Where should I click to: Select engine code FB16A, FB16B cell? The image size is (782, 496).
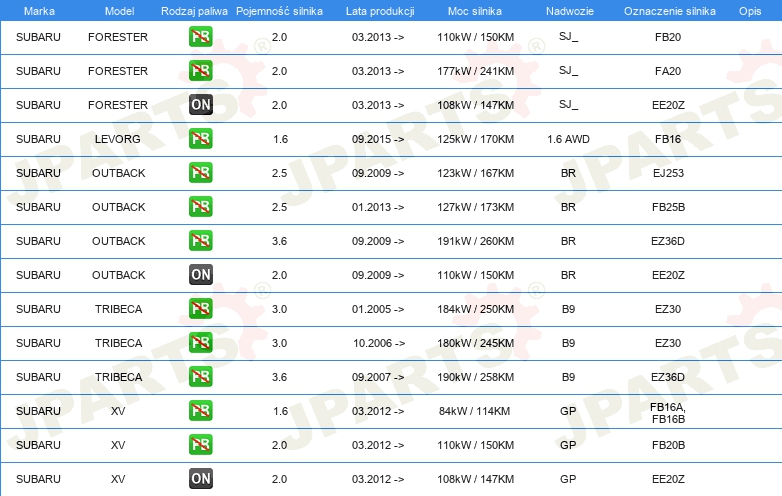pos(668,413)
